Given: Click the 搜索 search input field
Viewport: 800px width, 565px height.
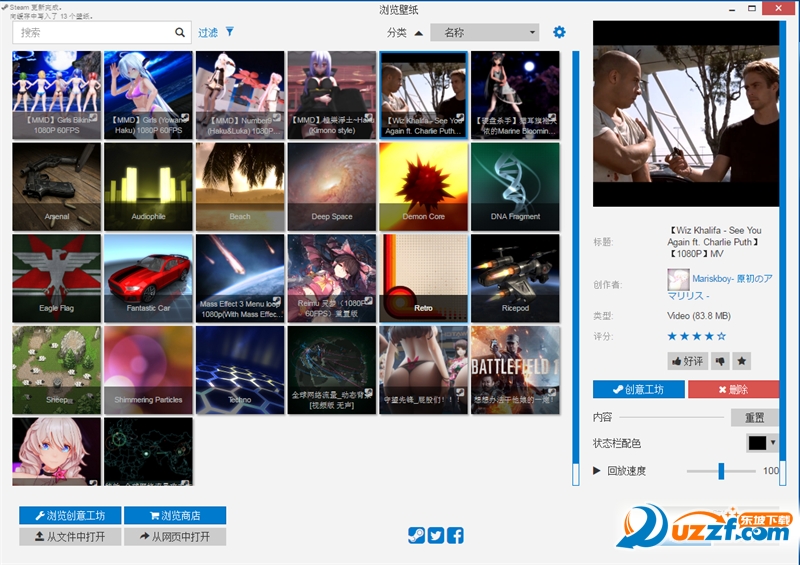Looking at the screenshot, I should 95,33.
